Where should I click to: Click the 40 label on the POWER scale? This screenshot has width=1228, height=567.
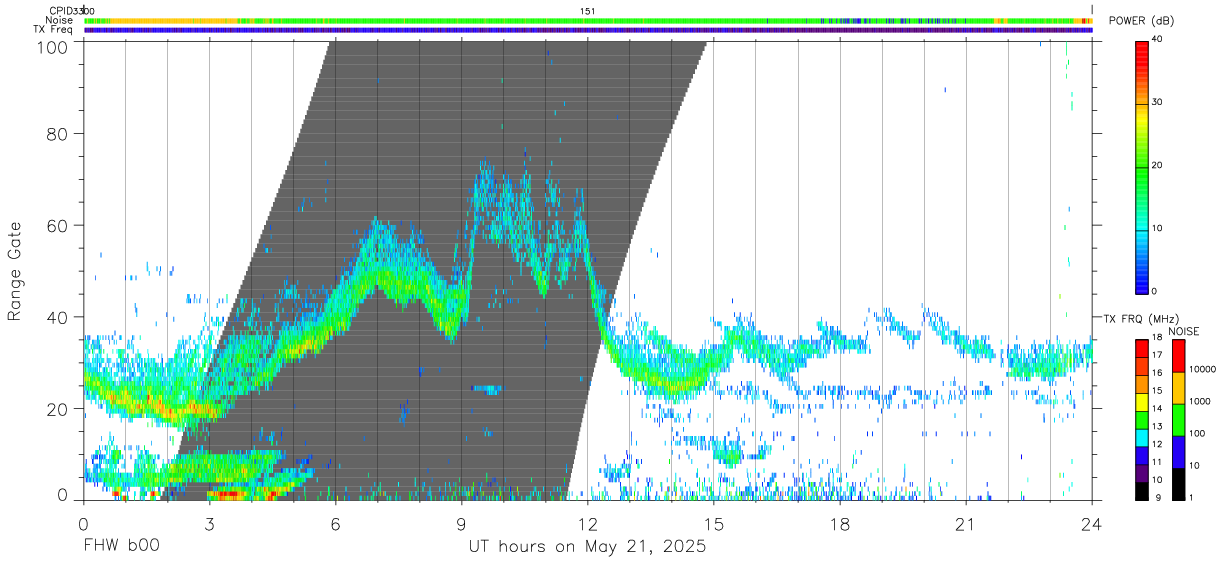[1157, 40]
